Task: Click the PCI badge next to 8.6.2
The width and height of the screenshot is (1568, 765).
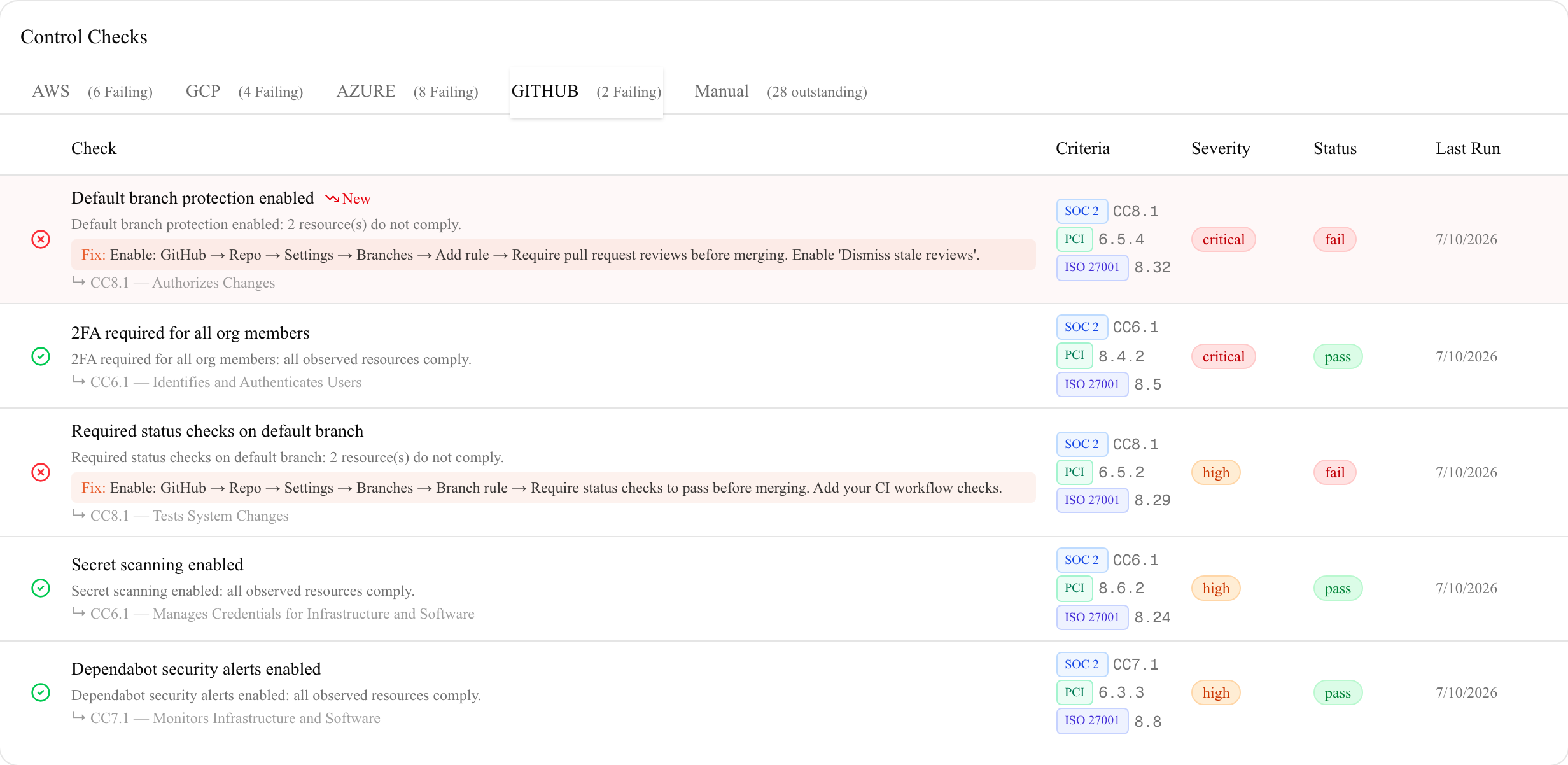Action: [x=1075, y=588]
